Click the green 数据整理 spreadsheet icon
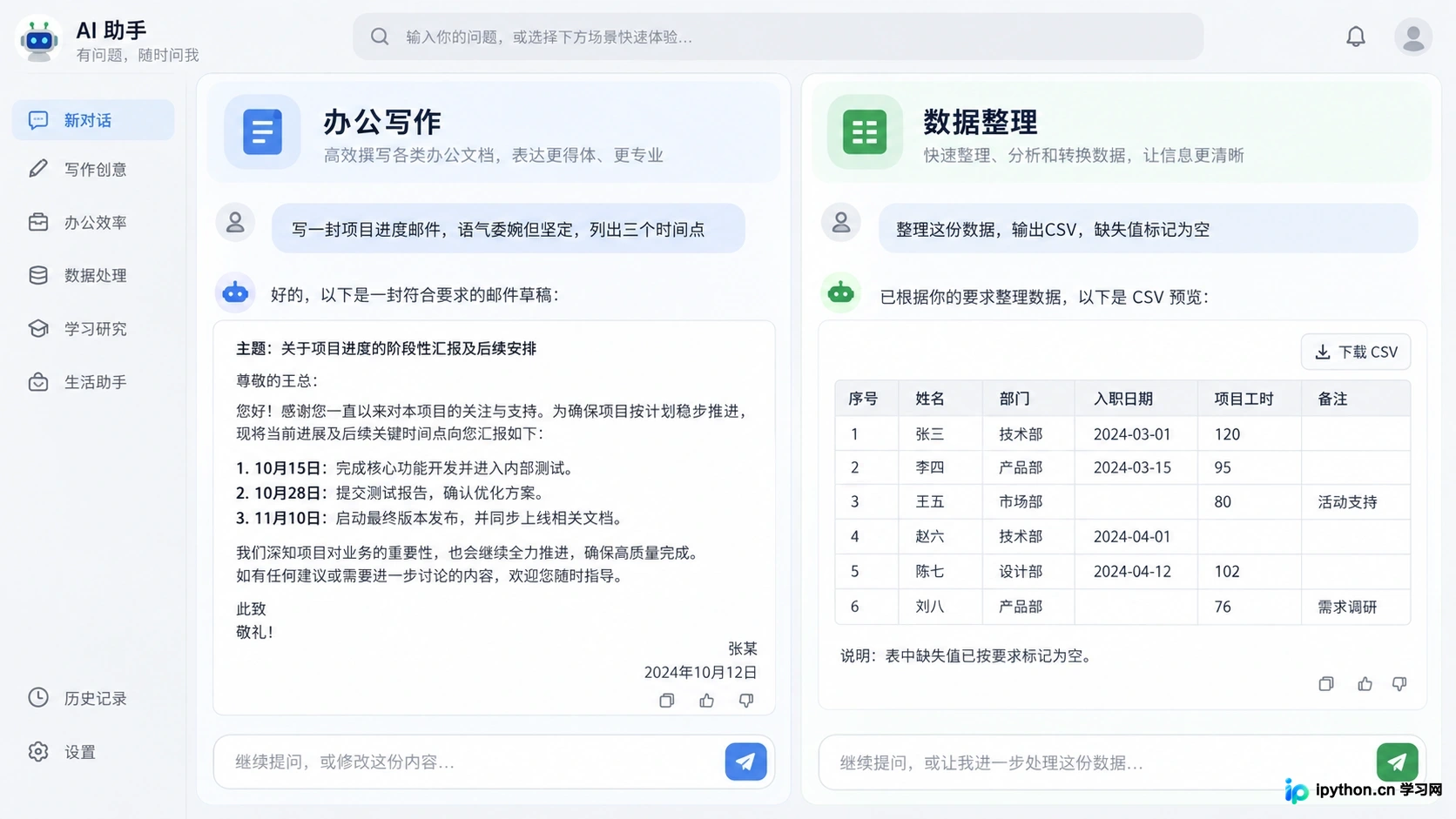This screenshot has height=819, width=1456. pyautogui.click(x=865, y=131)
